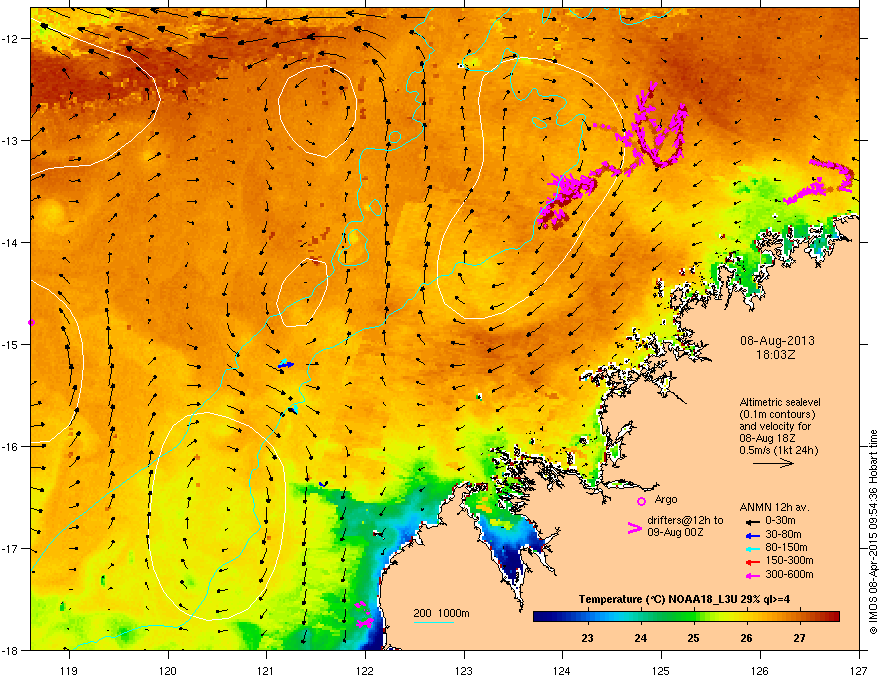
Task: Select the black 0-30m arrow legend marker
Action: click(x=752, y=521)
